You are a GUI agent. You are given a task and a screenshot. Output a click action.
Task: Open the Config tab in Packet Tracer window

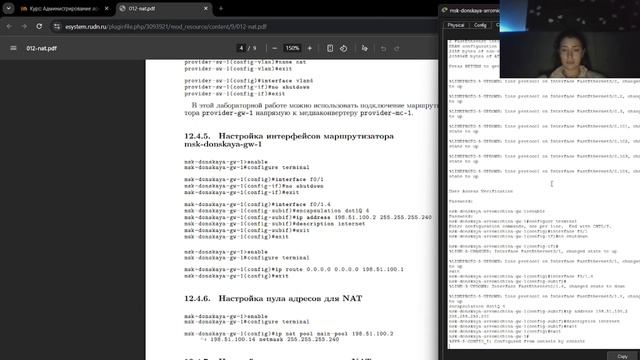(480, 25)
